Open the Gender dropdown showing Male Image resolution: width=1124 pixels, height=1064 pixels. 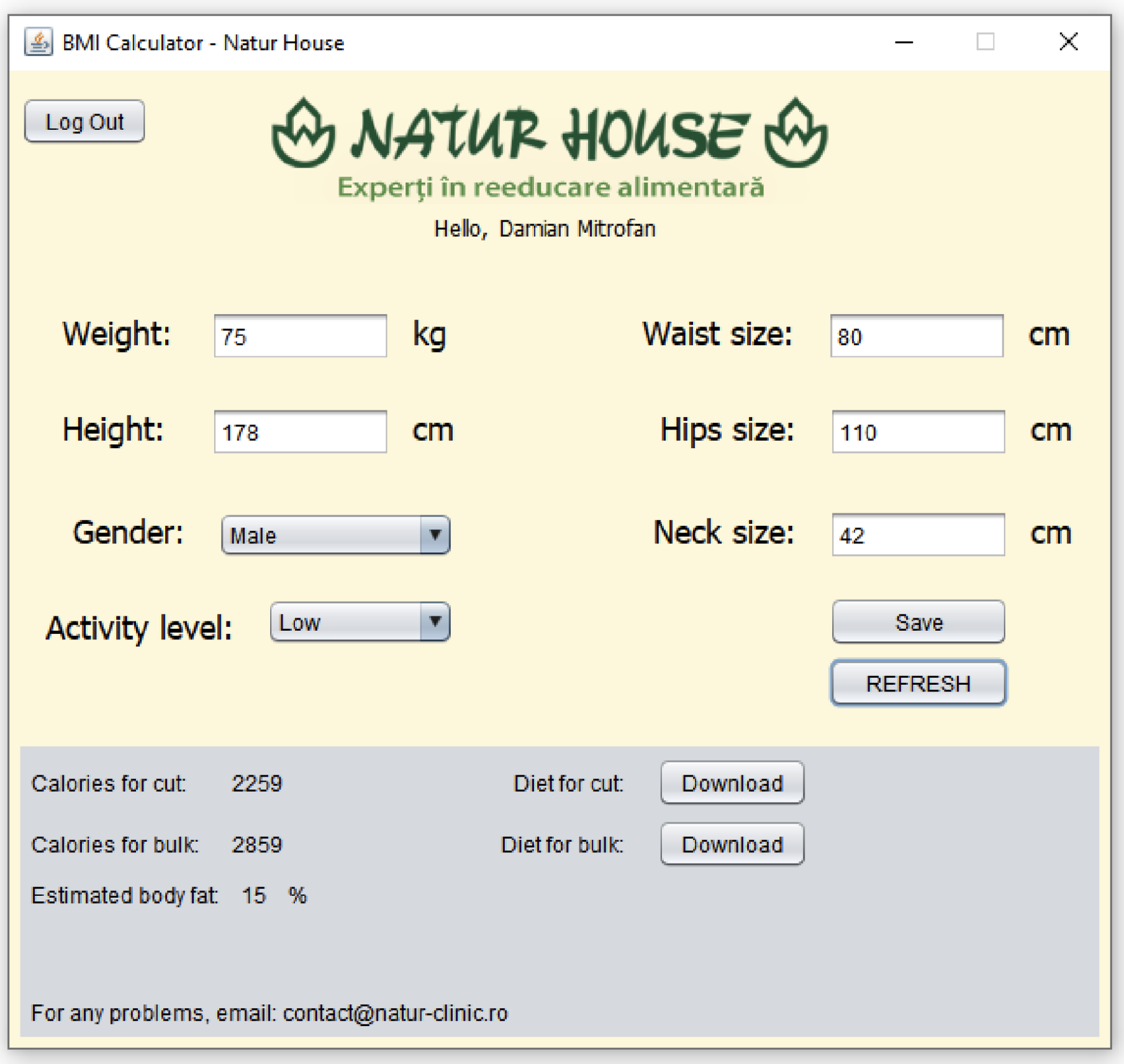click(335, 534)
